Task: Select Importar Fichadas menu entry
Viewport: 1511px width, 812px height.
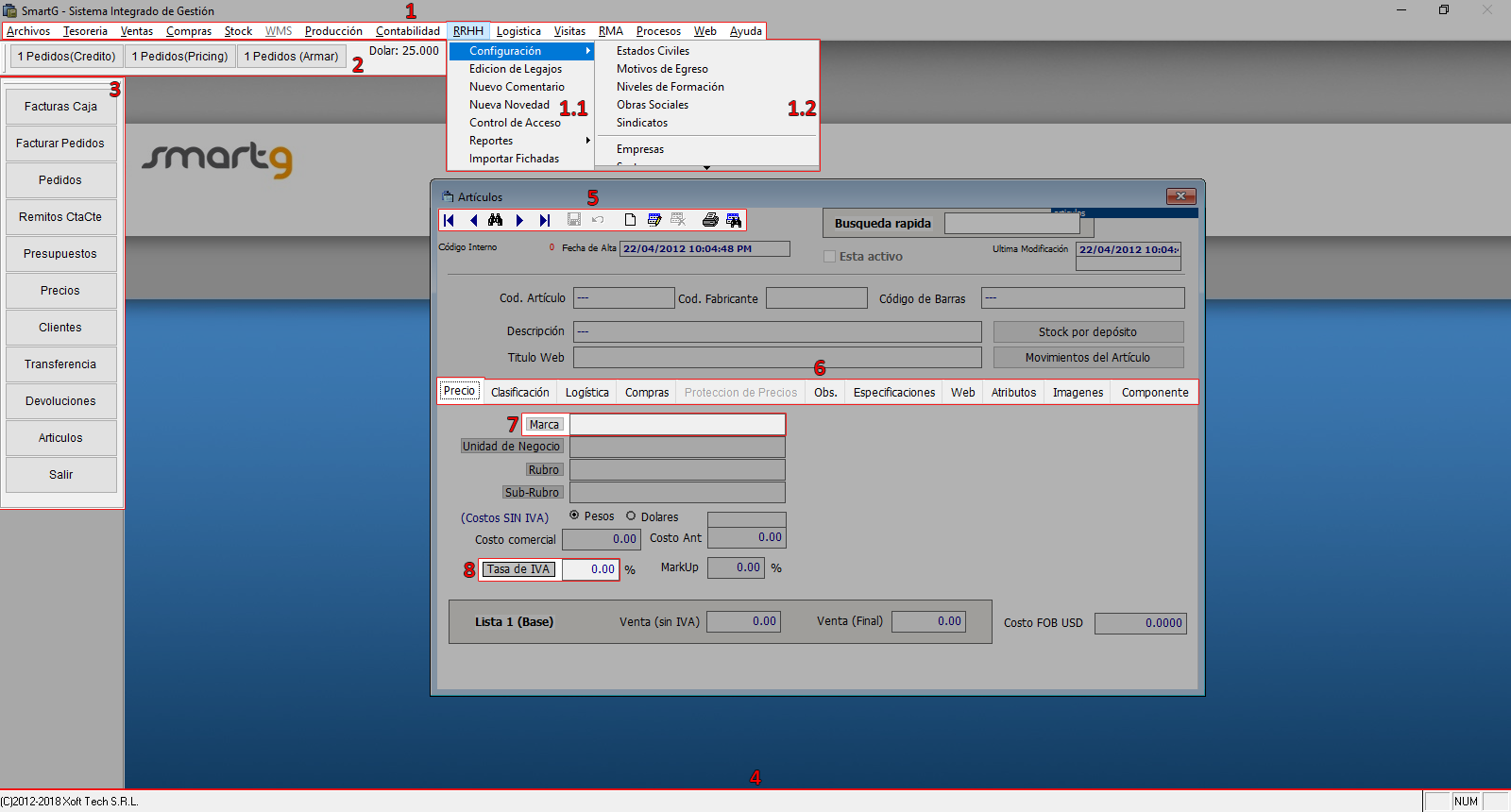Action: pos(514,159)
